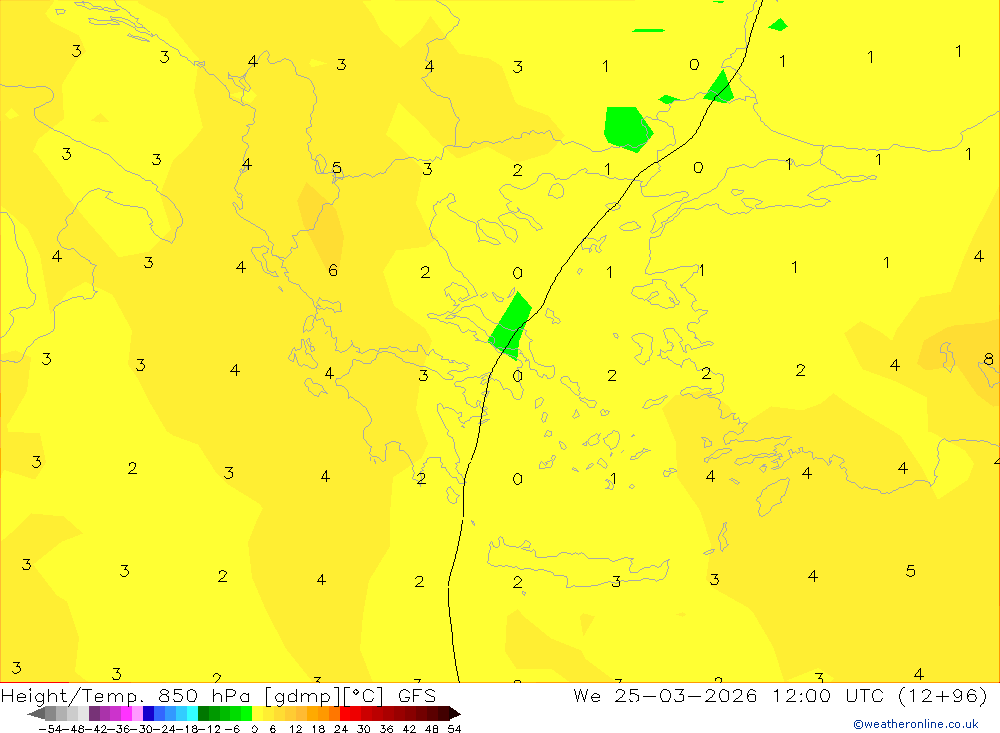Click the '54' label at the legend's right end
Screen dimensions: 1000x733
tap(454, 729)
